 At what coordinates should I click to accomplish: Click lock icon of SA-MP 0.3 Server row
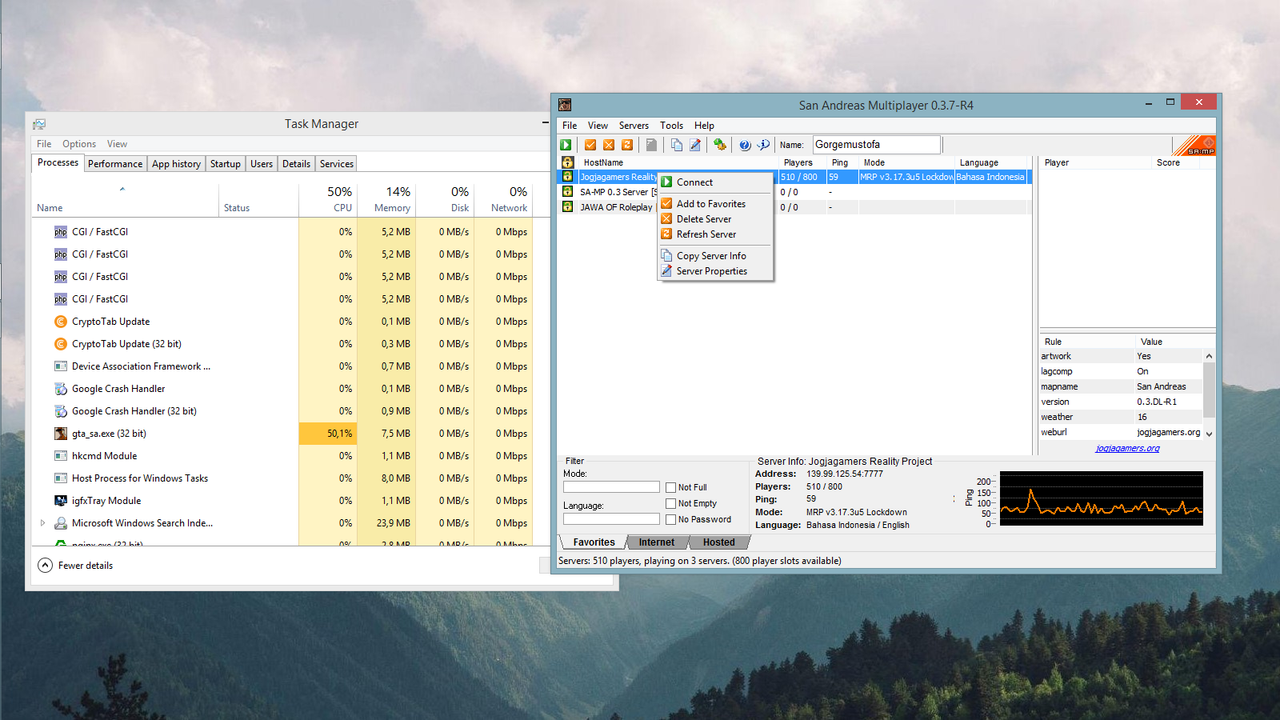pos(567,192)
